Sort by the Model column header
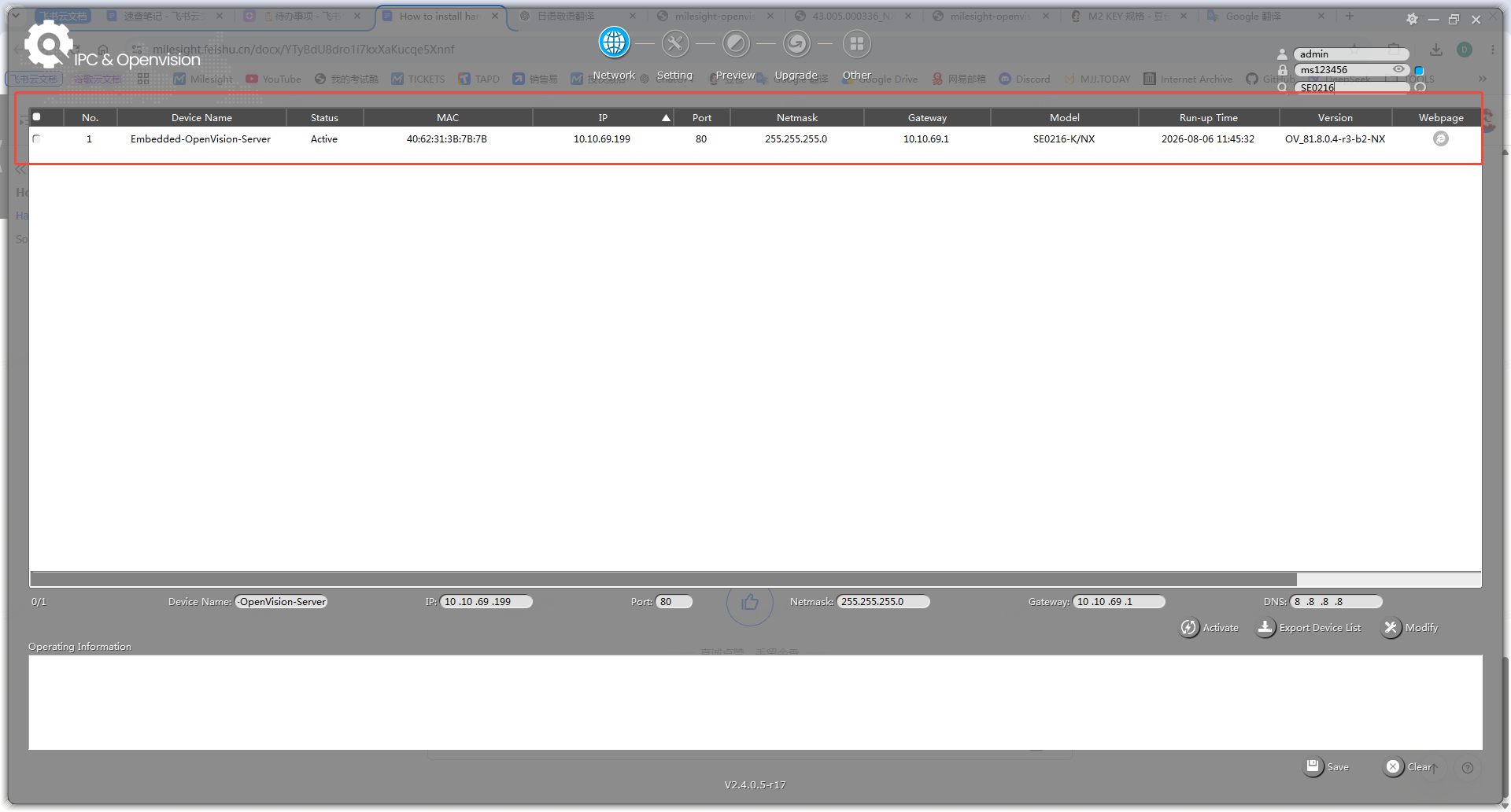1511x812 pixels. click(x=1065, y=117)
